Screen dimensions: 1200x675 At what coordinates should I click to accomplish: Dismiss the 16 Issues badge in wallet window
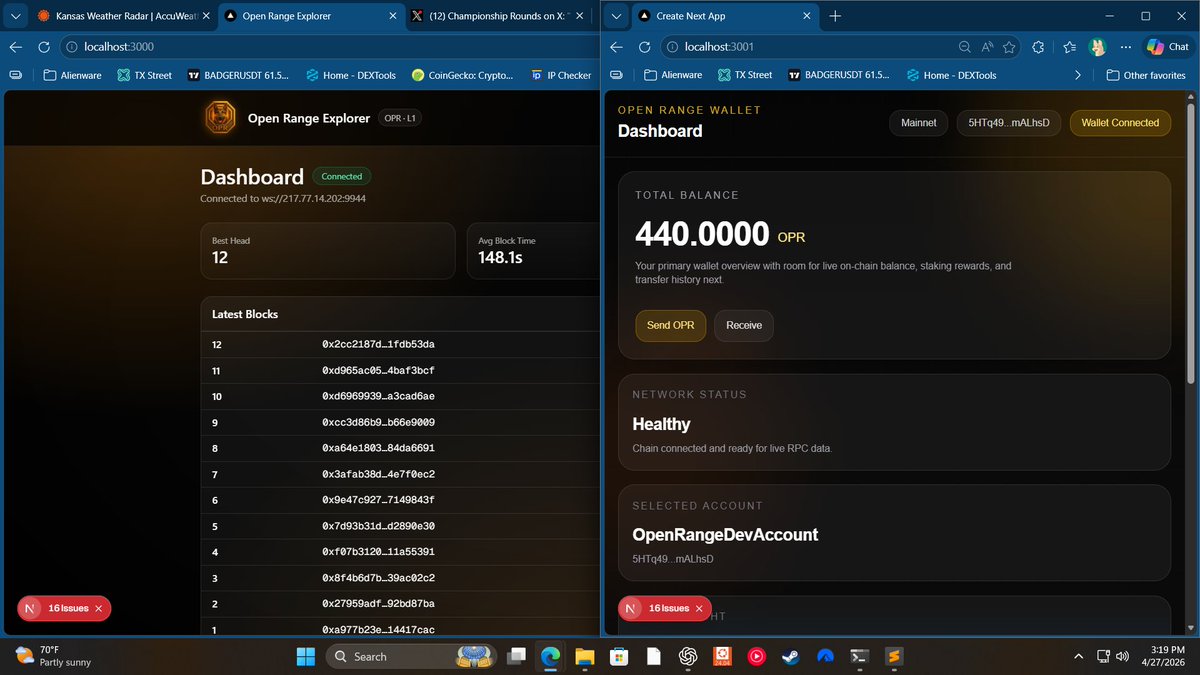(x=699, y=608)
